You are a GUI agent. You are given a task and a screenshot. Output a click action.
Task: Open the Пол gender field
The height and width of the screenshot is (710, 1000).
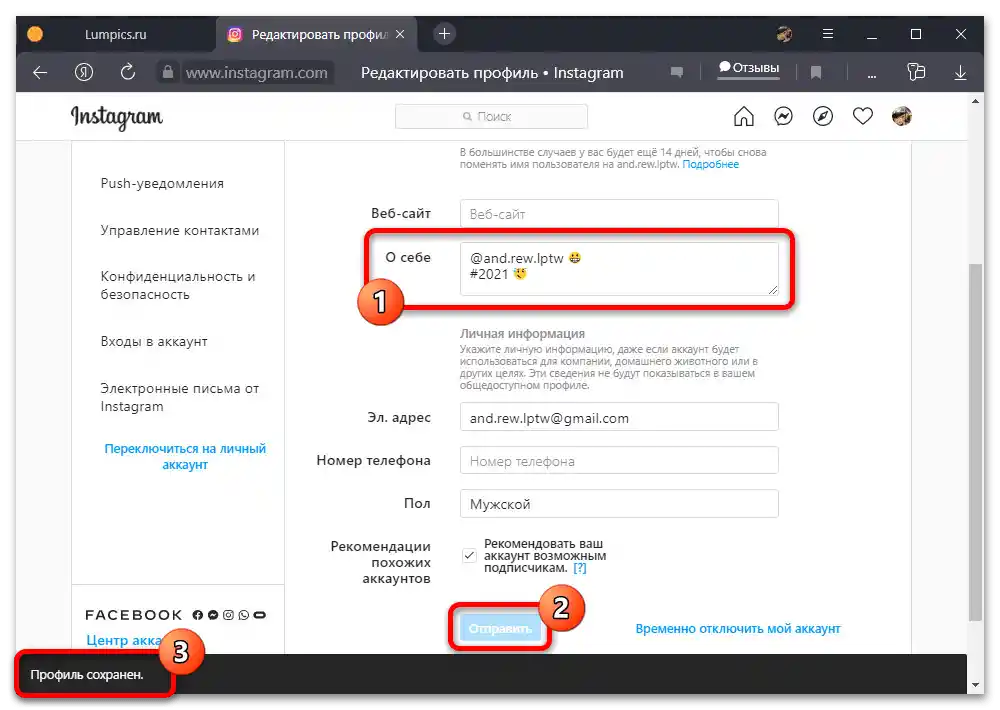[x=619, y=503]
